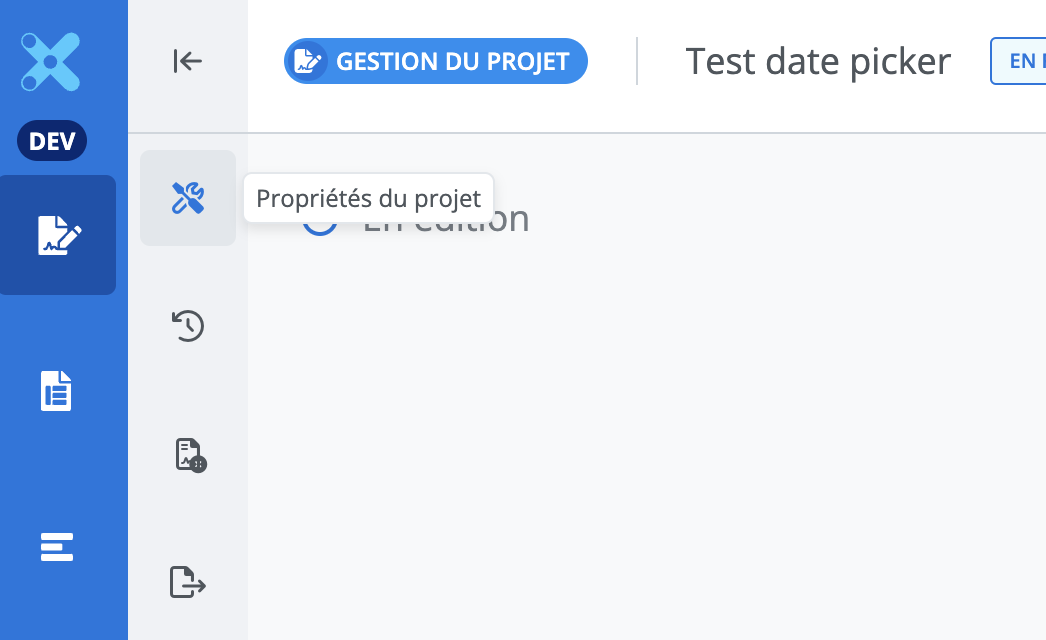Click the document settings icon in sidebar
The image size is (1046, 640).
[x=189, y=454]
